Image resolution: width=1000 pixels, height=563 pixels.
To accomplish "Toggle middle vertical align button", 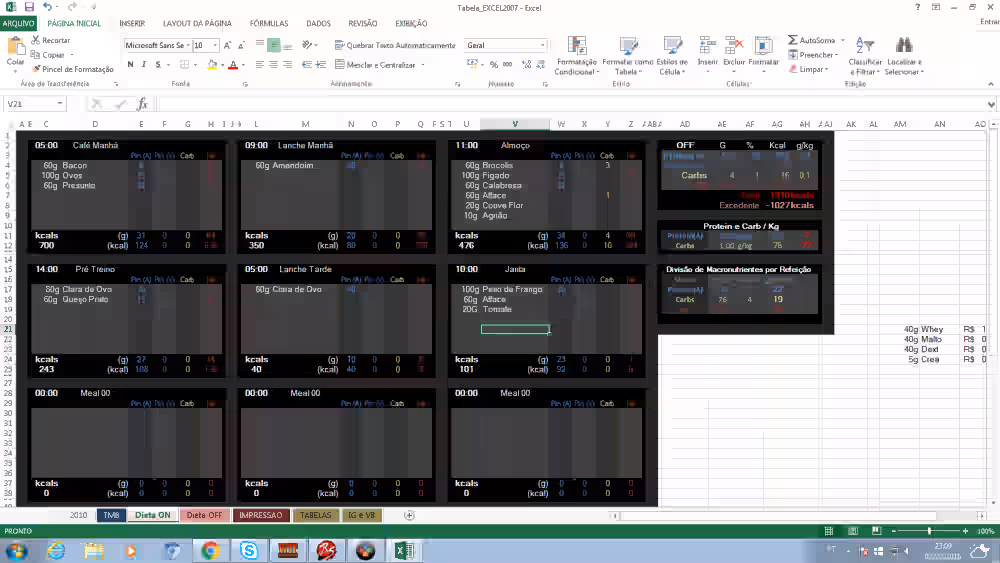I will click(x=274, y=45).
